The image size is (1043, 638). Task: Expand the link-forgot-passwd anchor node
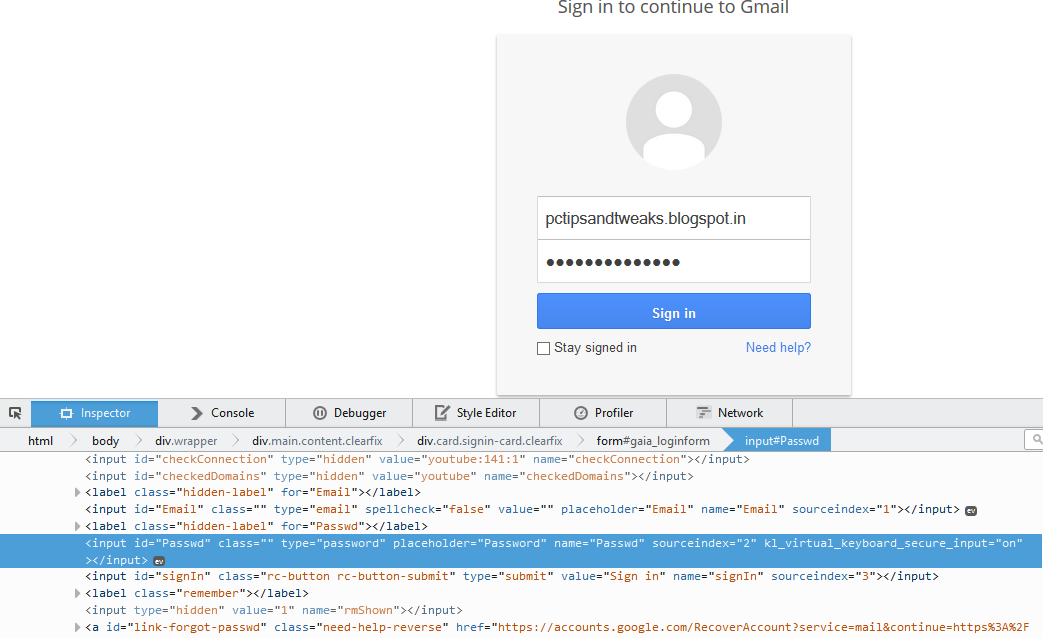(77, 627)
